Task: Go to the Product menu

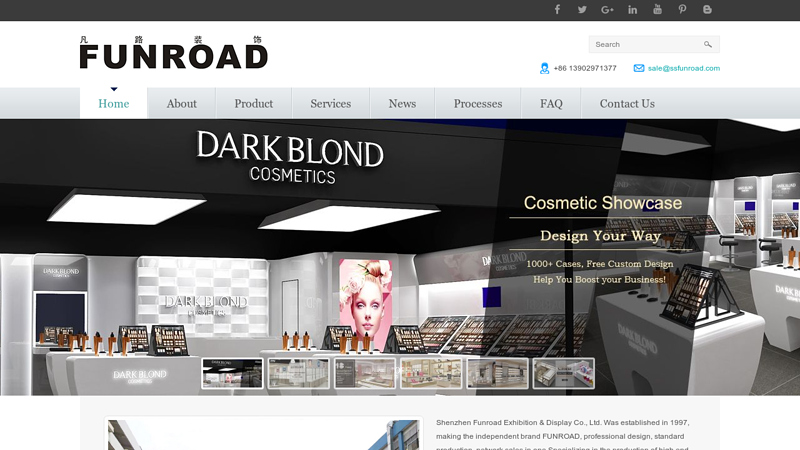Action: pos(254,104)
